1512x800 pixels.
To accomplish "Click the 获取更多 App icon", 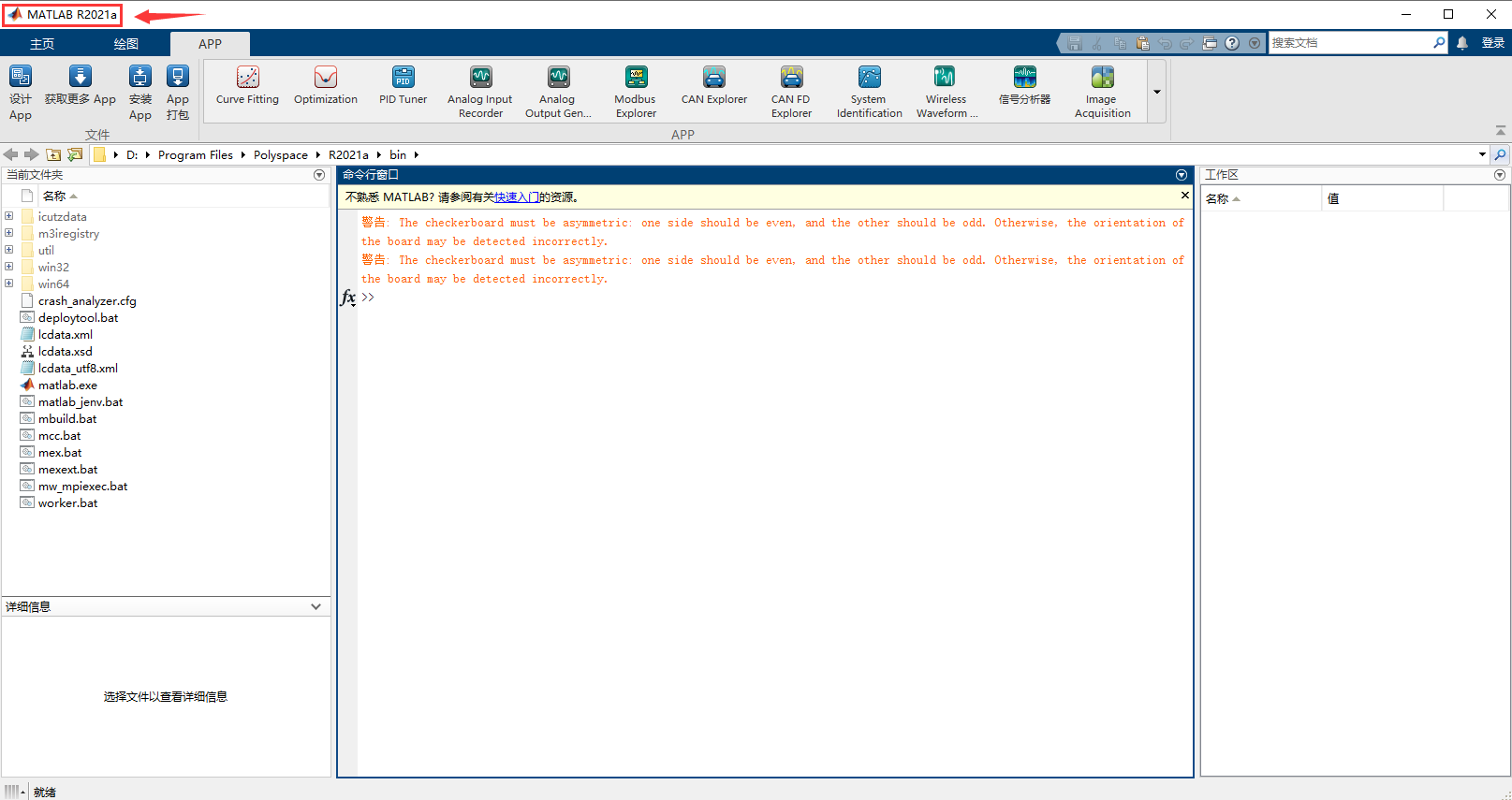I will [81, 85].
